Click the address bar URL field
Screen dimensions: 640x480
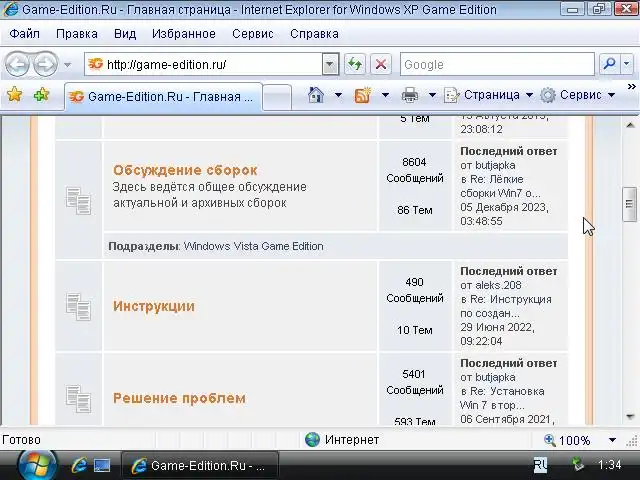[x=203, y=64]
